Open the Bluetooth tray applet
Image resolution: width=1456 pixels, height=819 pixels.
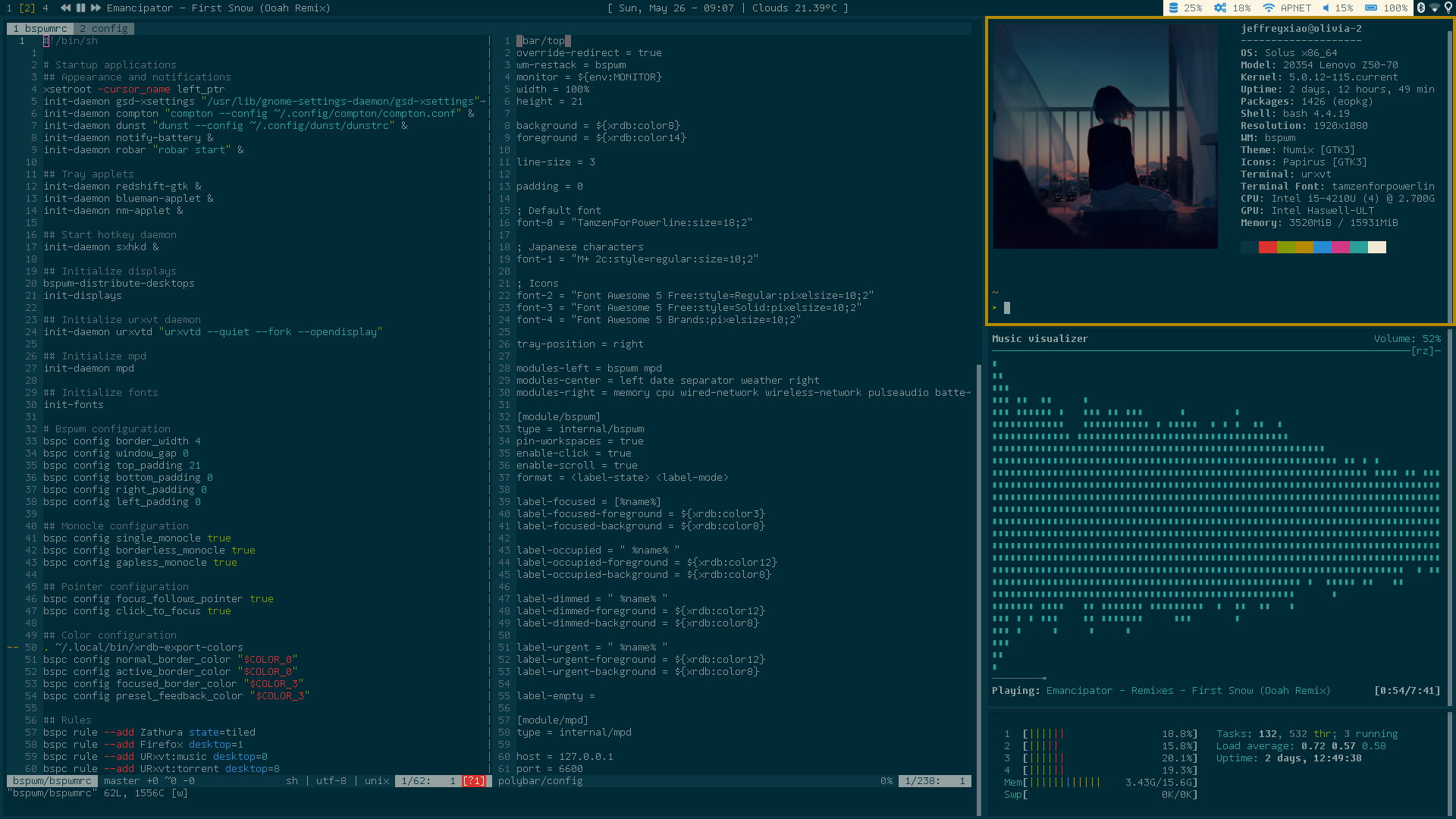(x=1421, y=8)
